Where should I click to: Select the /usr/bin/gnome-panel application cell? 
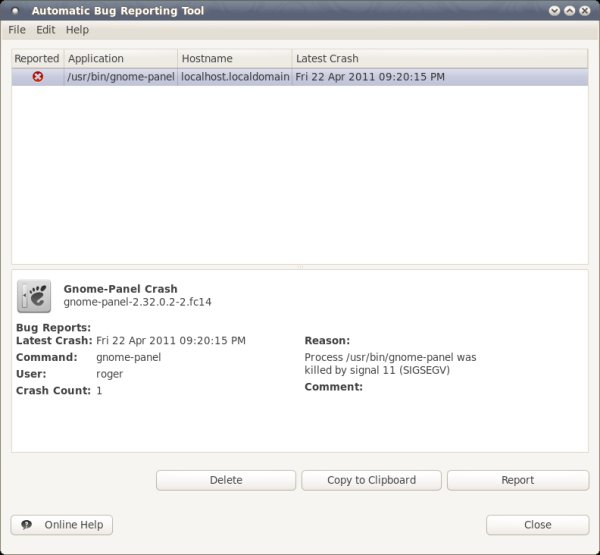(x=121, y=77)
